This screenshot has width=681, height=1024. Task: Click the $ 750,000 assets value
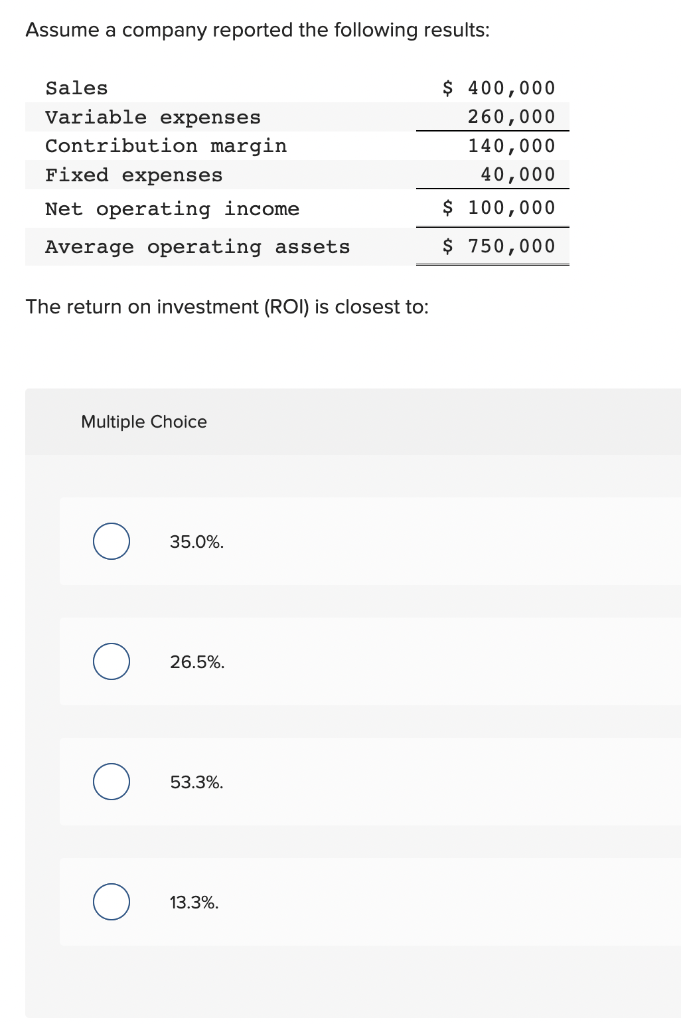(499, 246)
